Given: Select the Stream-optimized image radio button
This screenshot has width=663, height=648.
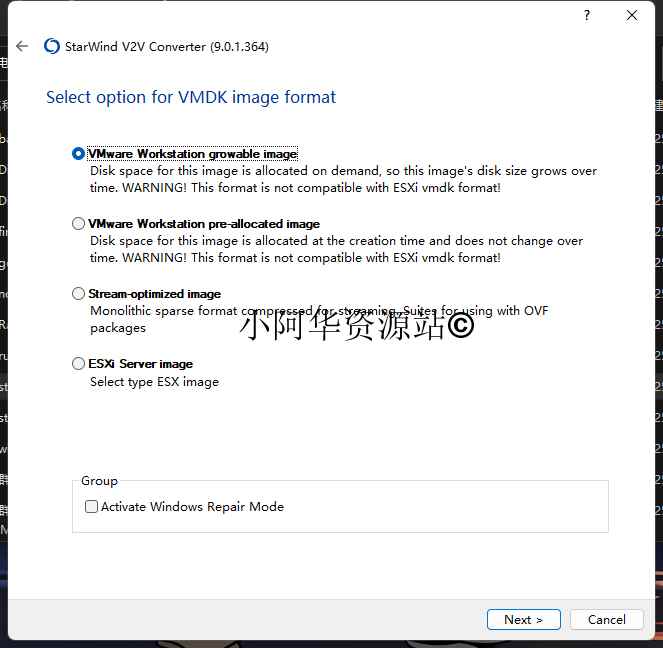Looking at the screenshot, I should 79,294.
